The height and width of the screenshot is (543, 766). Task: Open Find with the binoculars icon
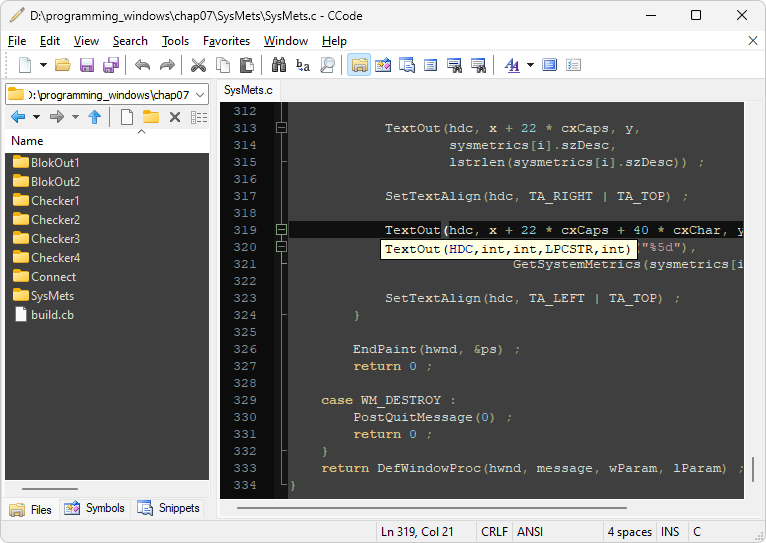click(x=279, y=65)
